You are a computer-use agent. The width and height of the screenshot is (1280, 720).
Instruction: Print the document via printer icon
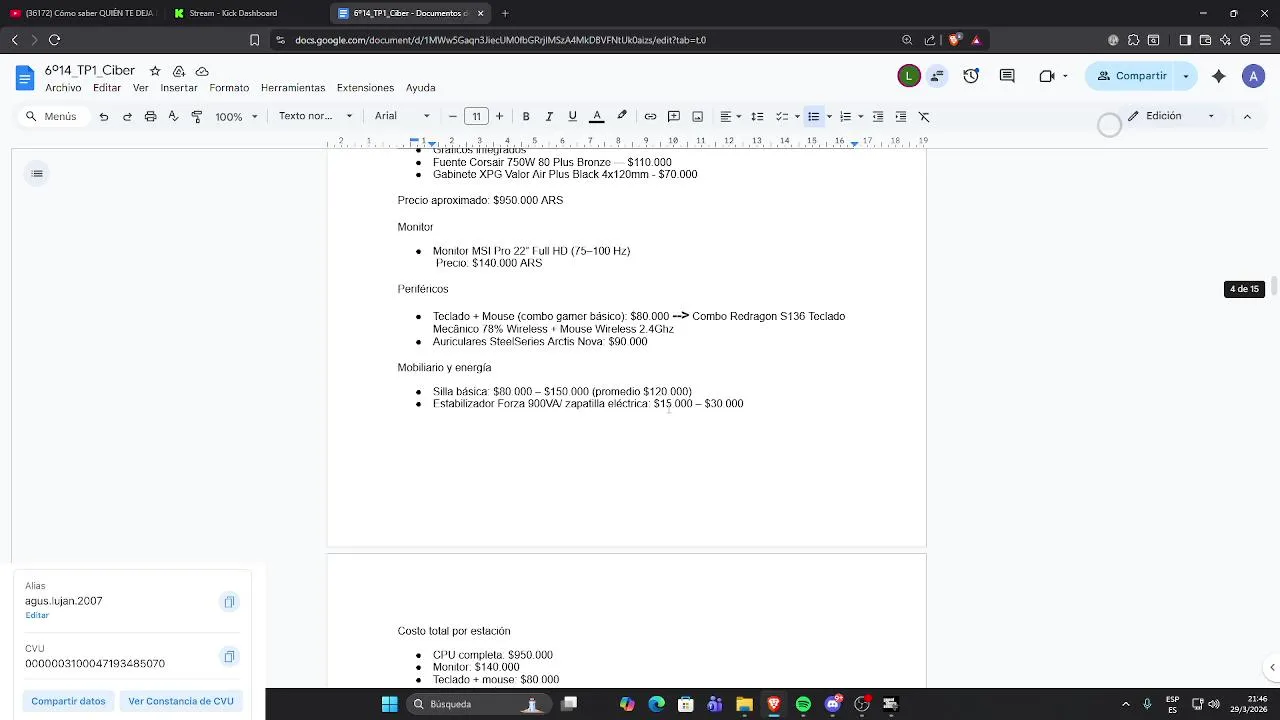click(x=150, y=117)
